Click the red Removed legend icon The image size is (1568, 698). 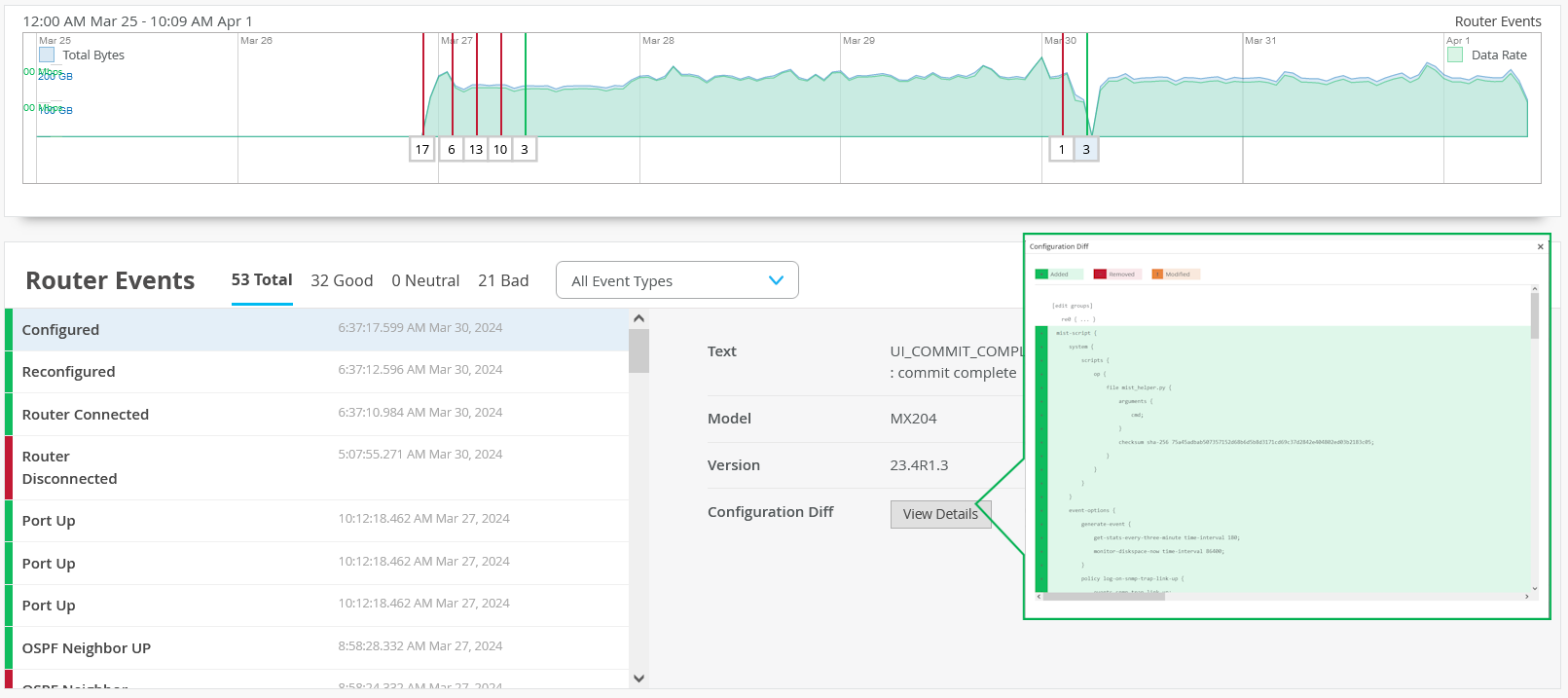tap(1100, 275)
